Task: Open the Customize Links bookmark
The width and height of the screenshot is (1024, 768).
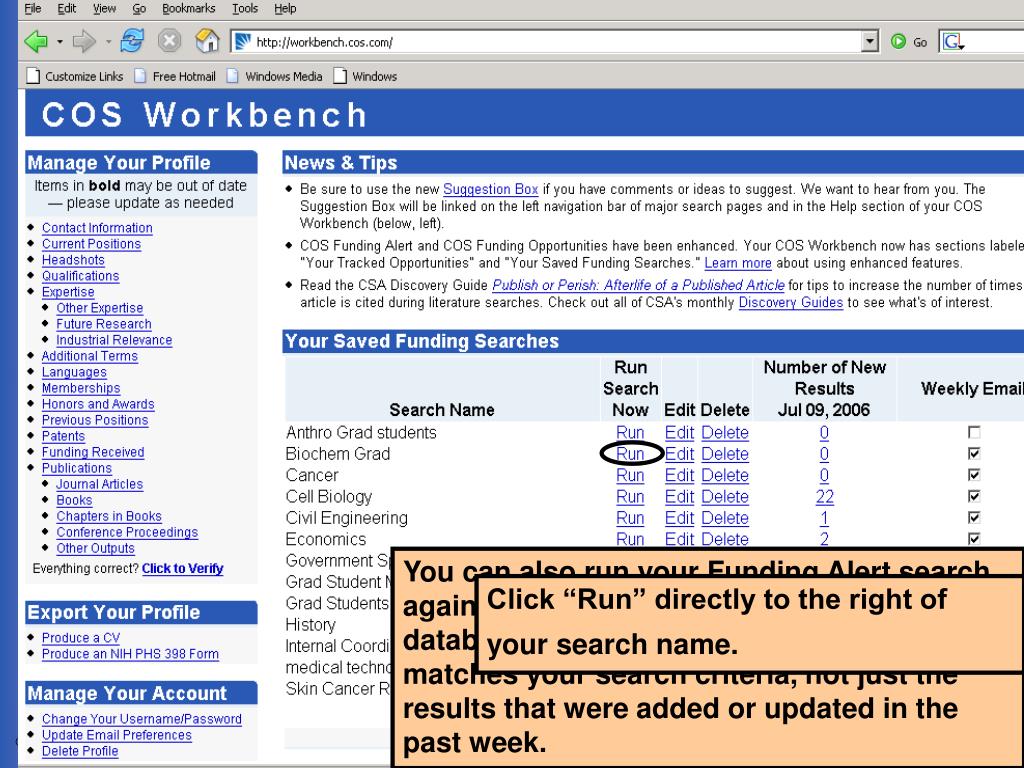Action: pos(74,76)
